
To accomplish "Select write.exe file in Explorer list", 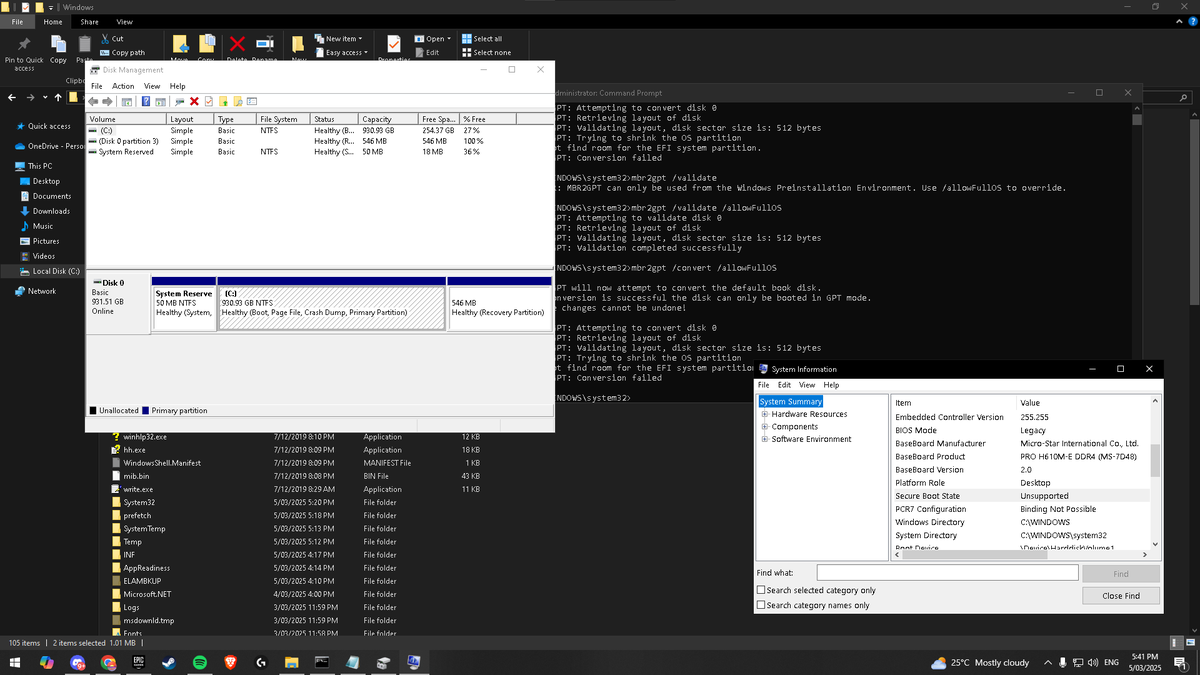I will [138, 489].
